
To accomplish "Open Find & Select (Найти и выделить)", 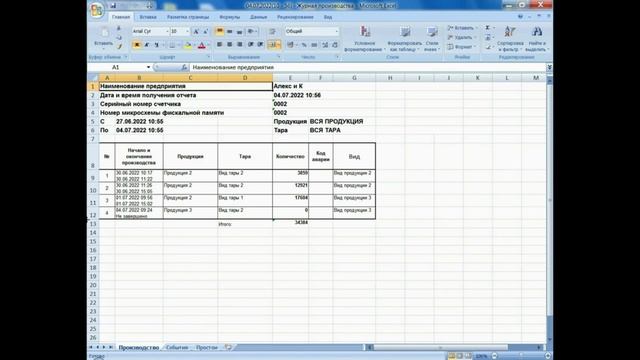I will (537, 39).
